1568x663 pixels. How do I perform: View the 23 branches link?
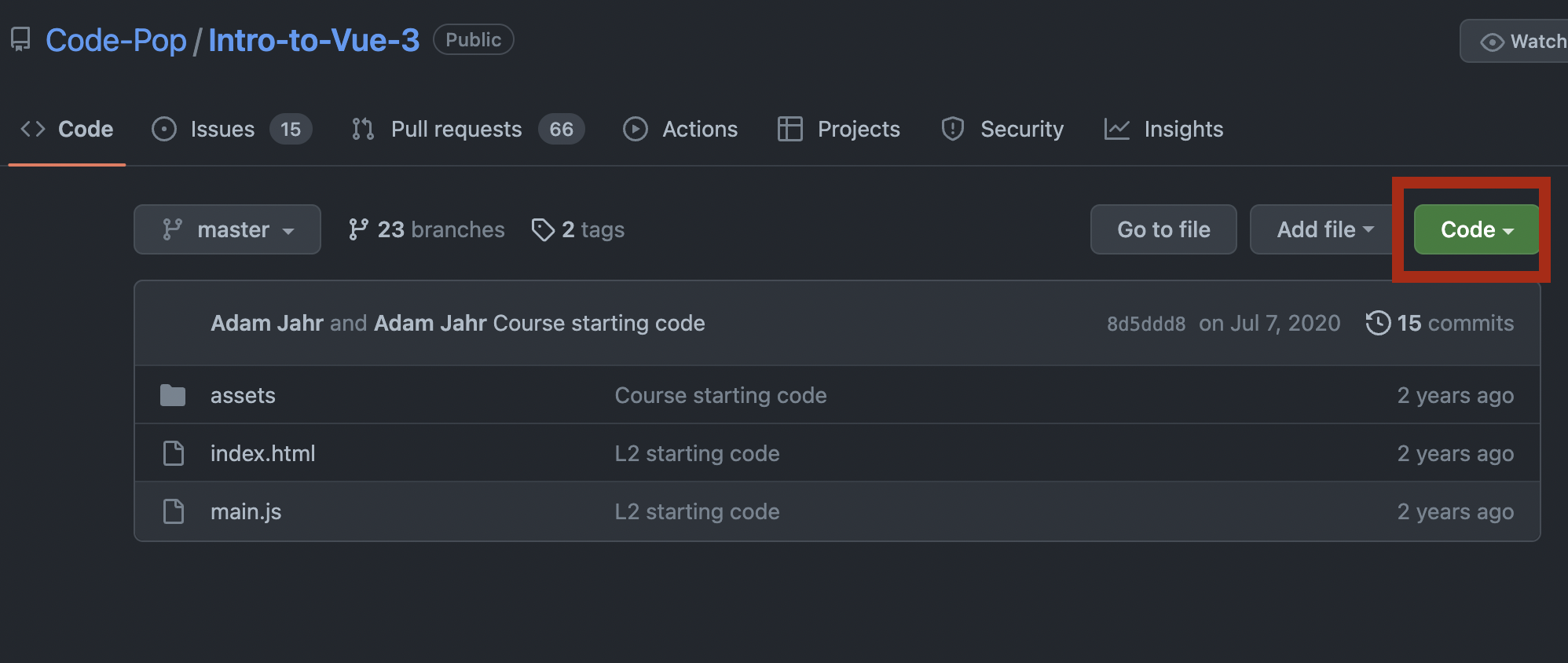pyautogui.click(x=427, y=229)
